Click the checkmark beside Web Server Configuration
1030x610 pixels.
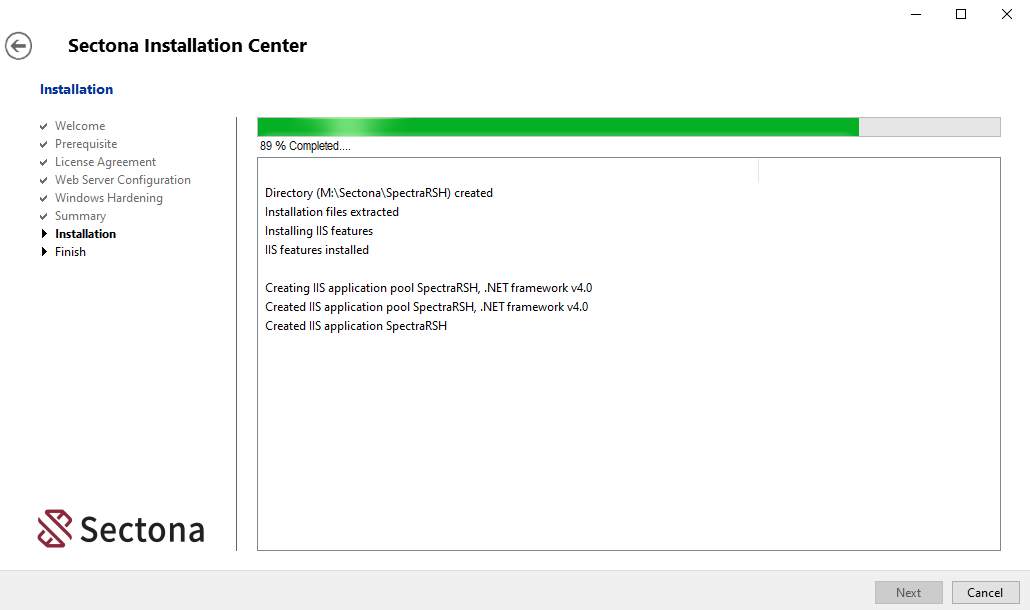coord(44,181)
